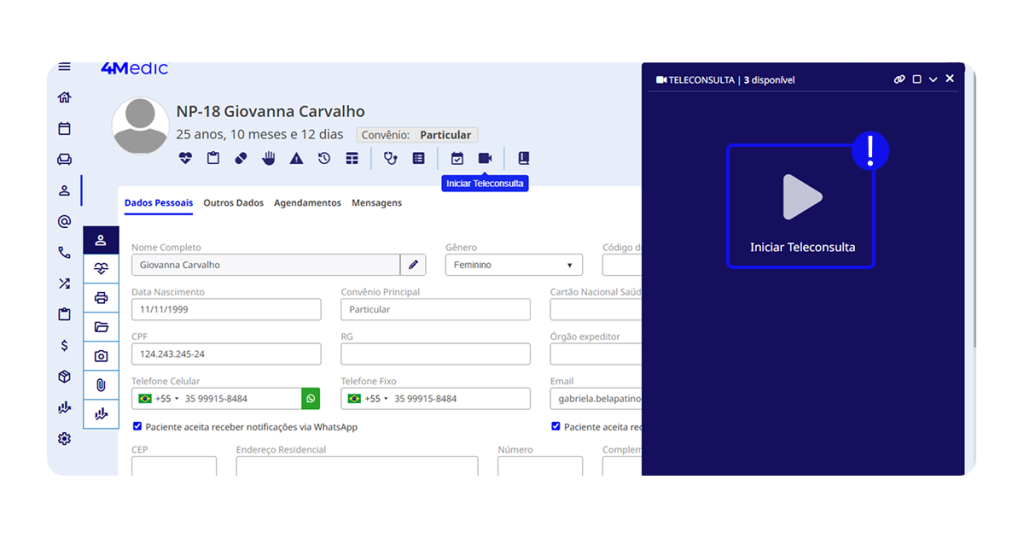Image resolution: width=1024 pixels, height=538 pixels.
Task: Switch to the Outros Dados tab
Action: point(233,203)
